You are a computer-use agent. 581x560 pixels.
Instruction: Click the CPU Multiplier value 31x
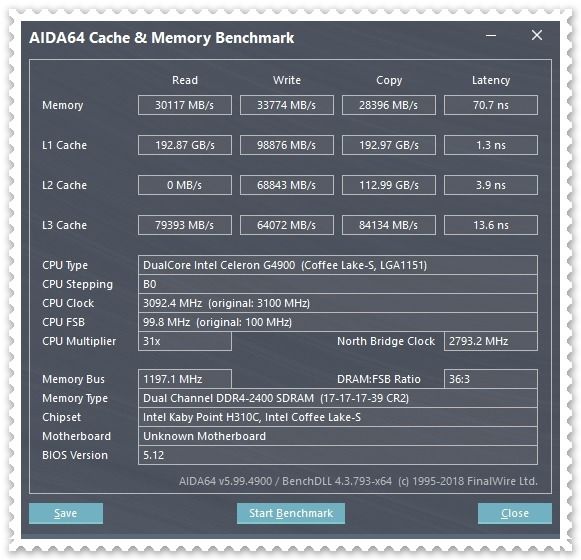(185, 341)
